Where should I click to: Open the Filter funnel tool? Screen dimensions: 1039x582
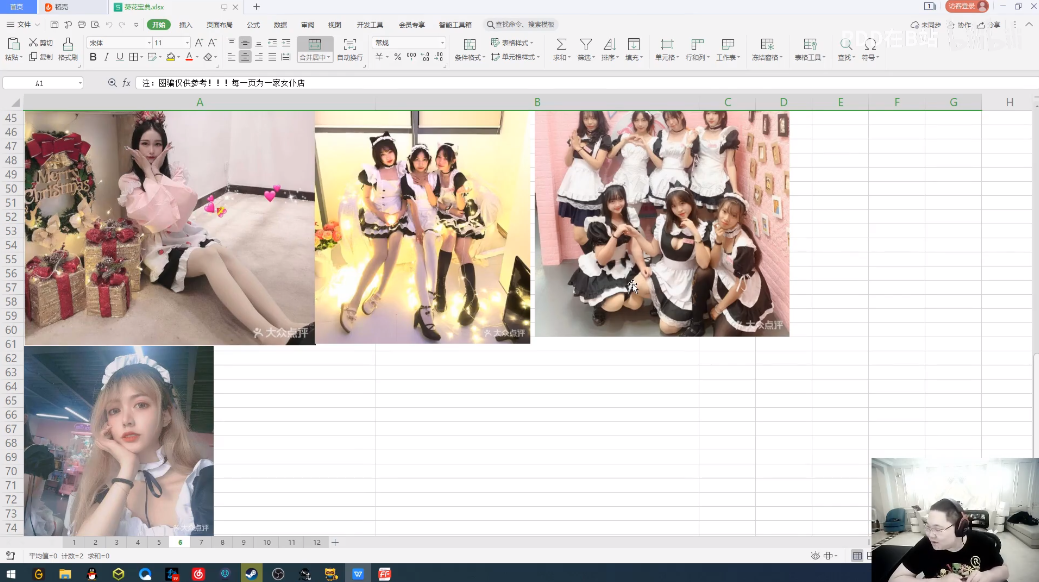point(586,44)
